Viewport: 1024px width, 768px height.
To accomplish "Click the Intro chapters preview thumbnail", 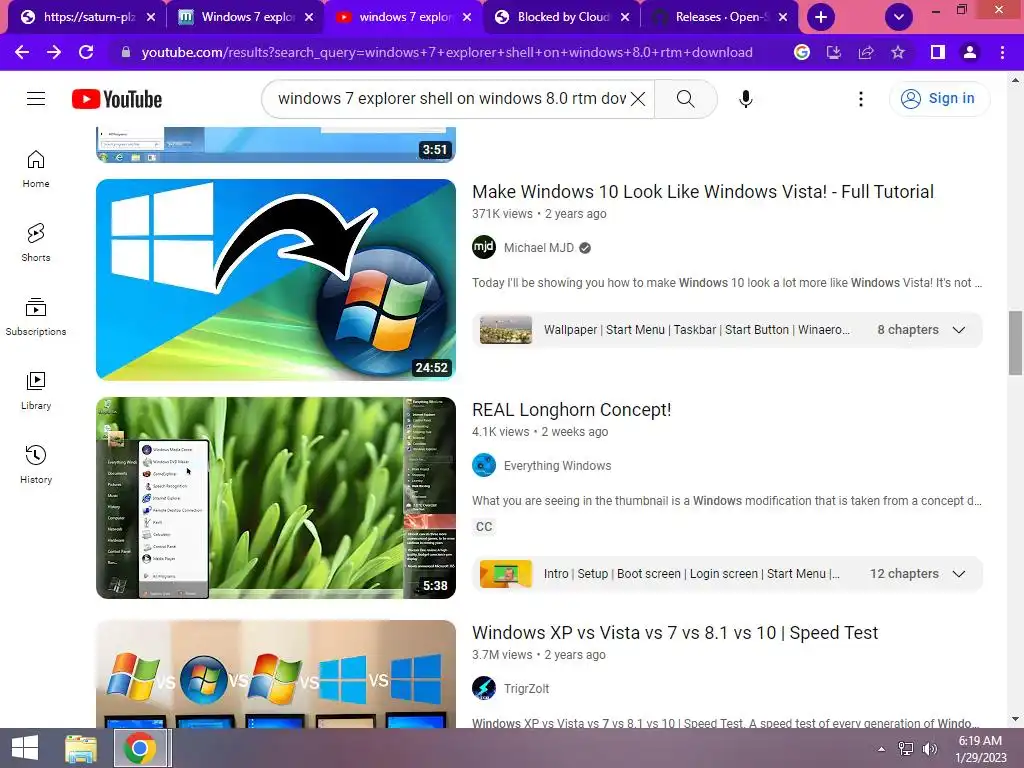I will [x=505, y=574].
